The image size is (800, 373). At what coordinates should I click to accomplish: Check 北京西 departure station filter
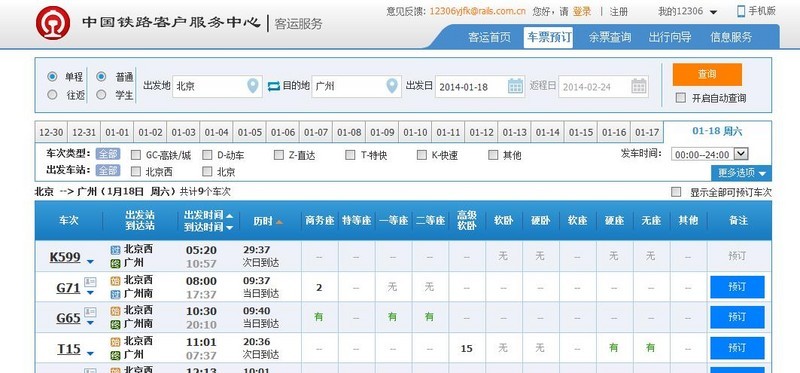[x=136, y=171]
